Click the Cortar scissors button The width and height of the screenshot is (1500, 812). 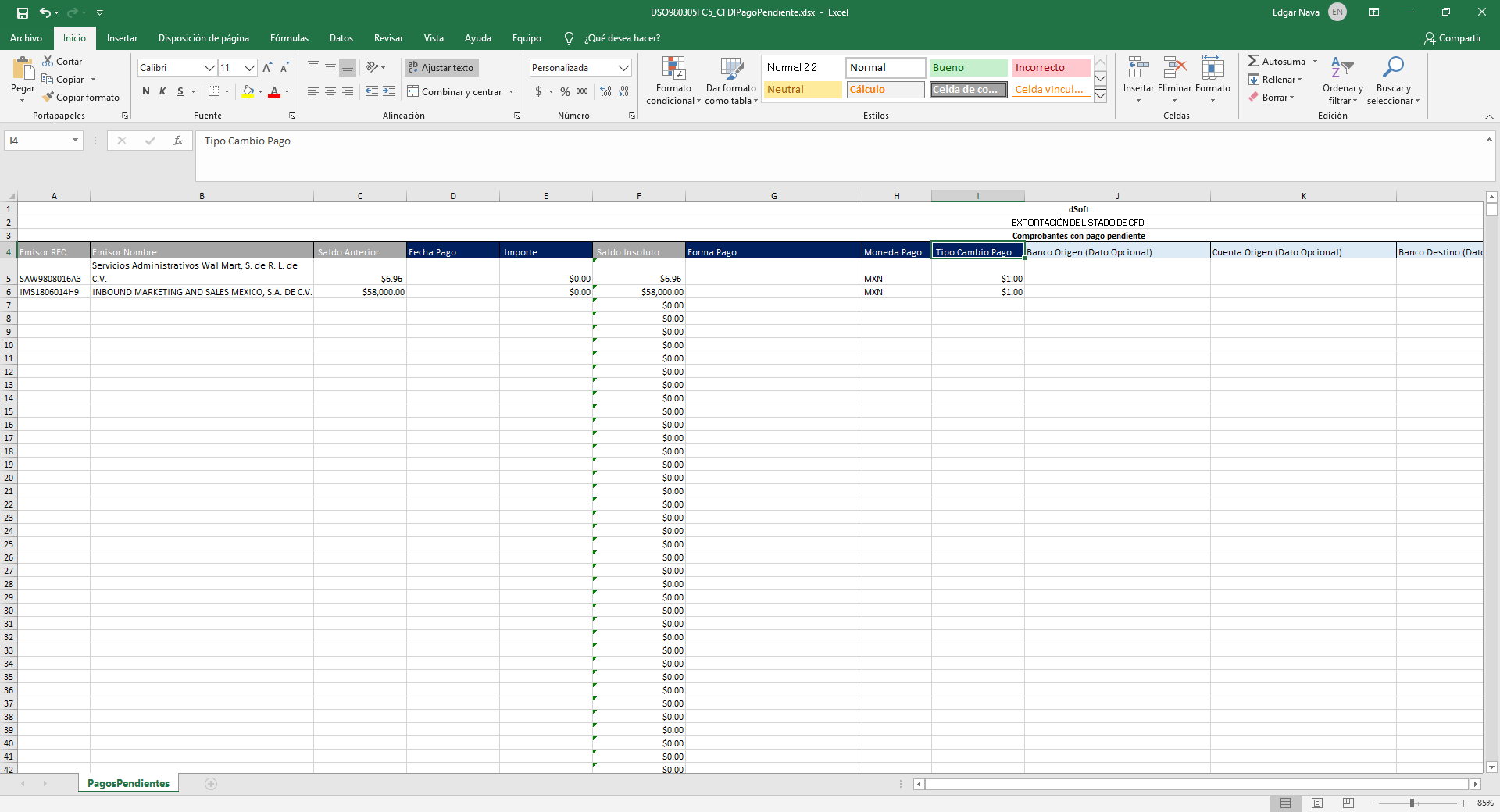(x=62, y=62)
